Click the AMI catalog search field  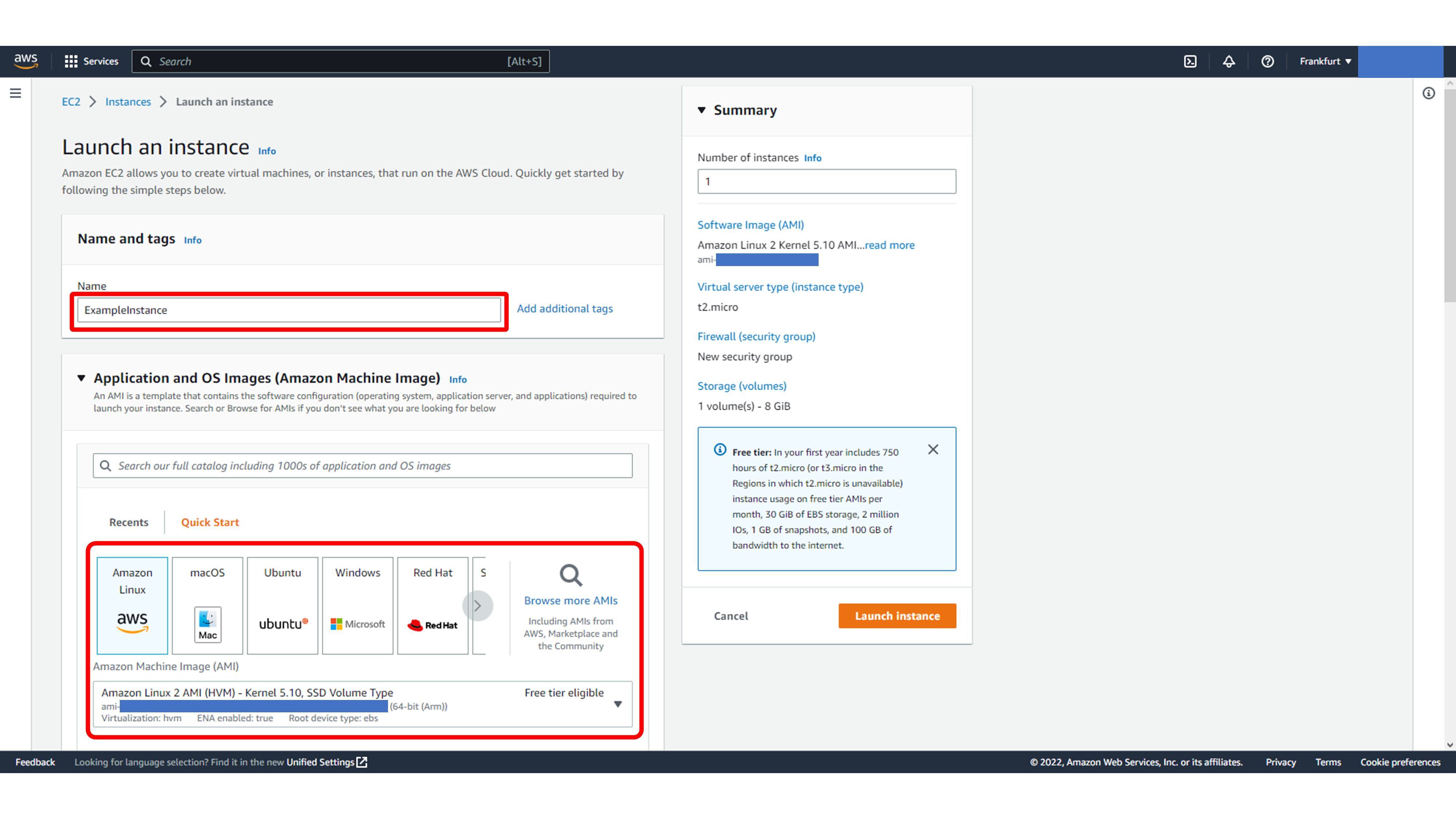[363, 466]
